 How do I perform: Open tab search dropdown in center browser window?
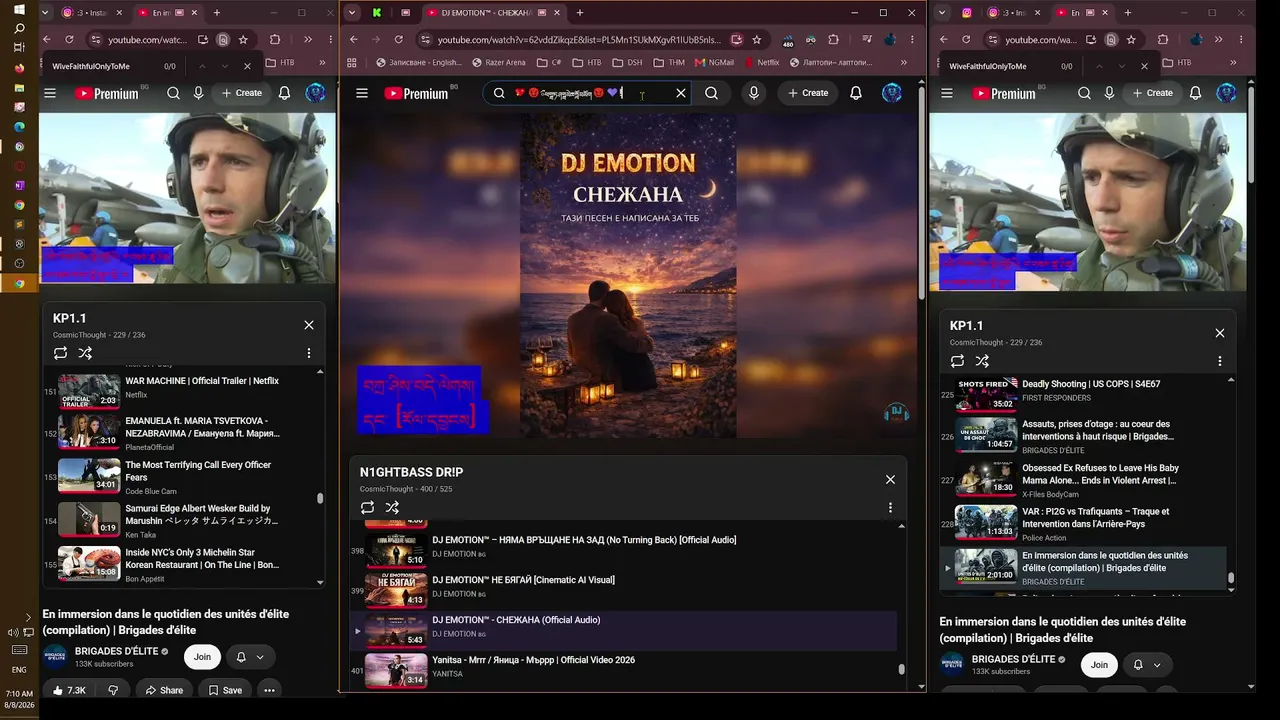click(352, 13)
